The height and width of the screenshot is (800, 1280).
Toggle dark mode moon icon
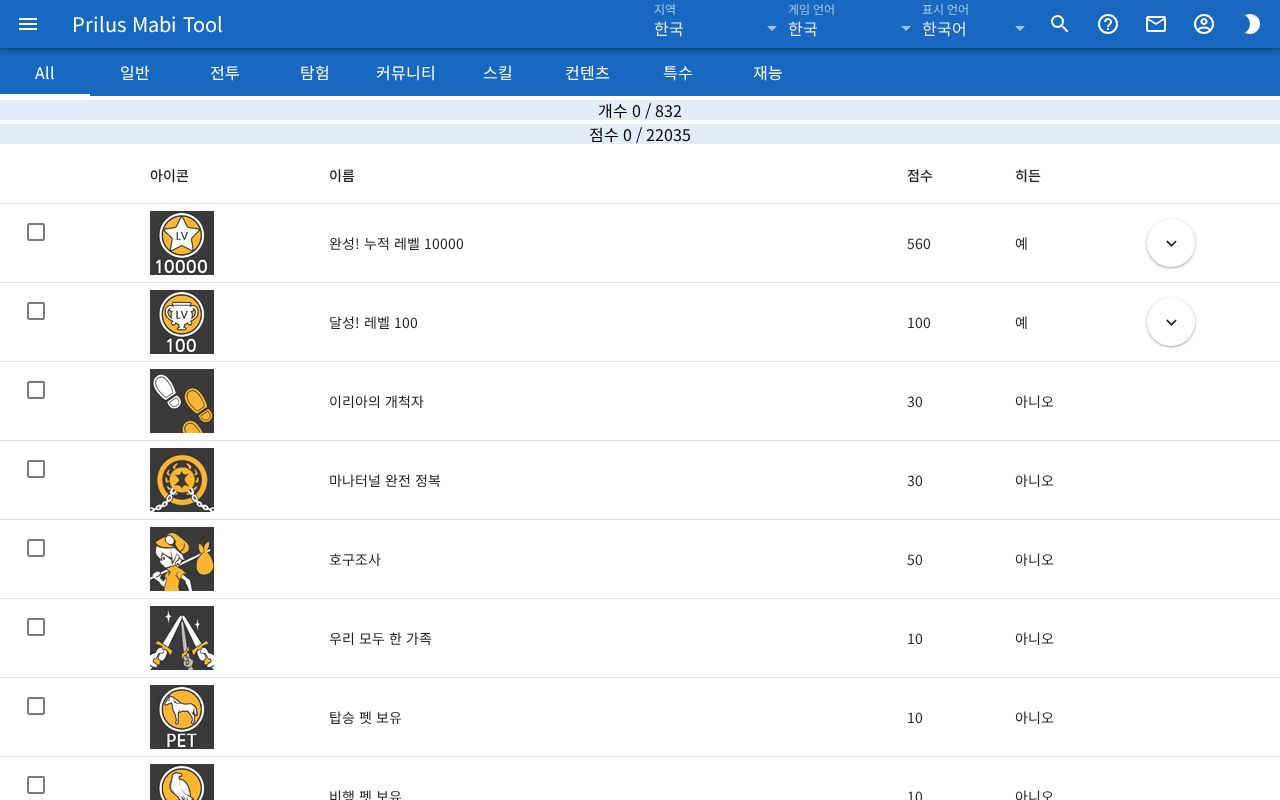(1252, 24)
